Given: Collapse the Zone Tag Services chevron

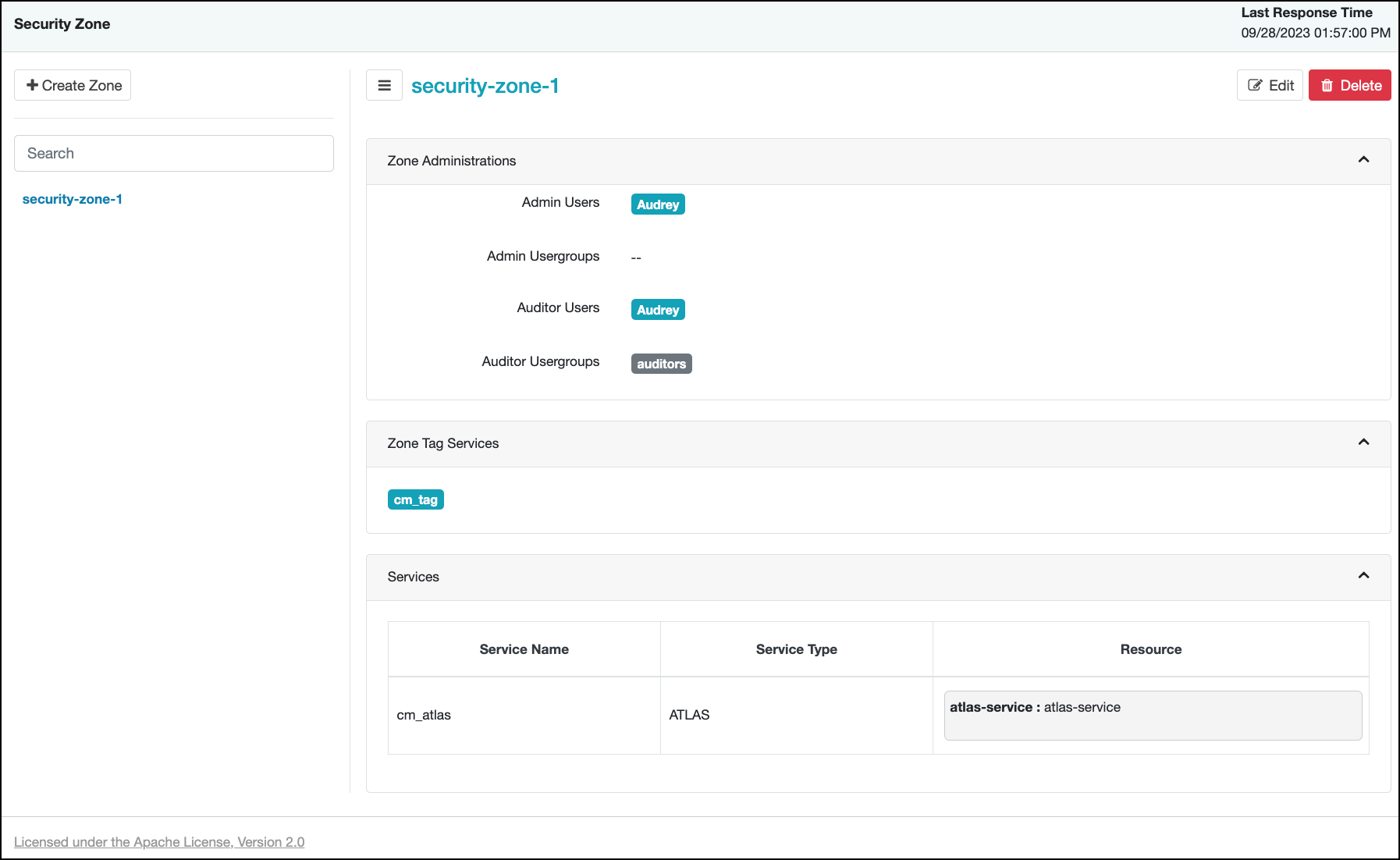Looking at the screenshot, I should (1363, 442).
